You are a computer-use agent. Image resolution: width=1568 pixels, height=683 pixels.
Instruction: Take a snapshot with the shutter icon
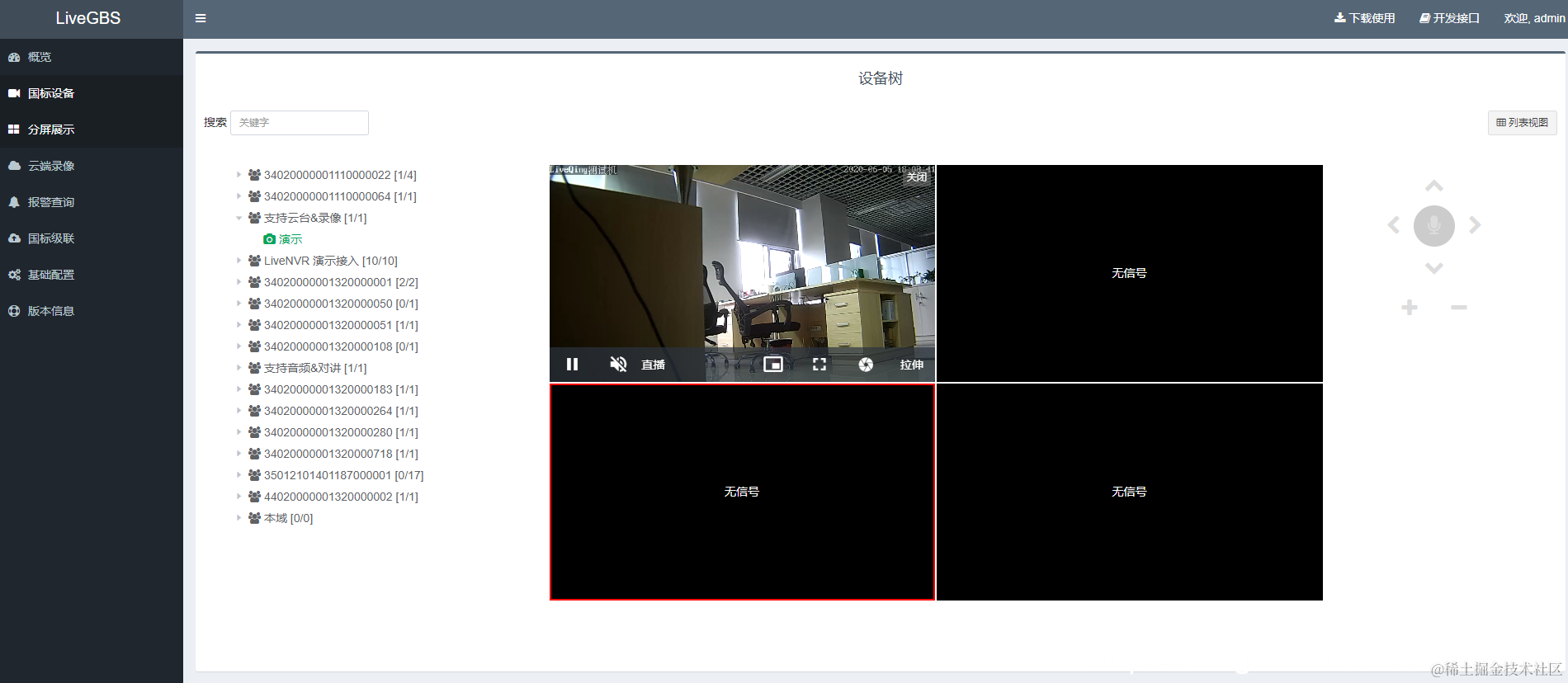pos(866,364)
